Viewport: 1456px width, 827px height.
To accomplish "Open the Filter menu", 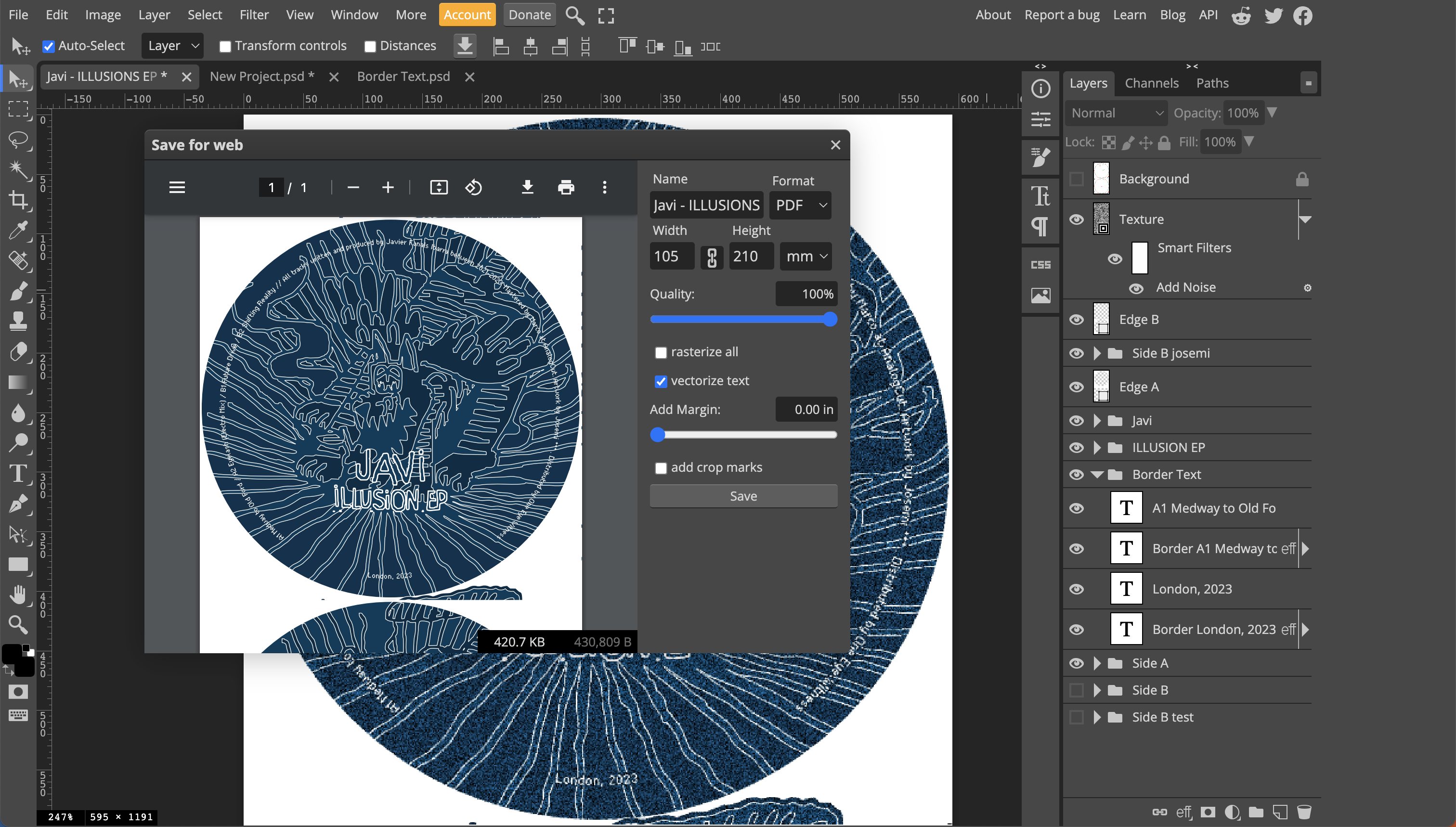I will (253, 15).
